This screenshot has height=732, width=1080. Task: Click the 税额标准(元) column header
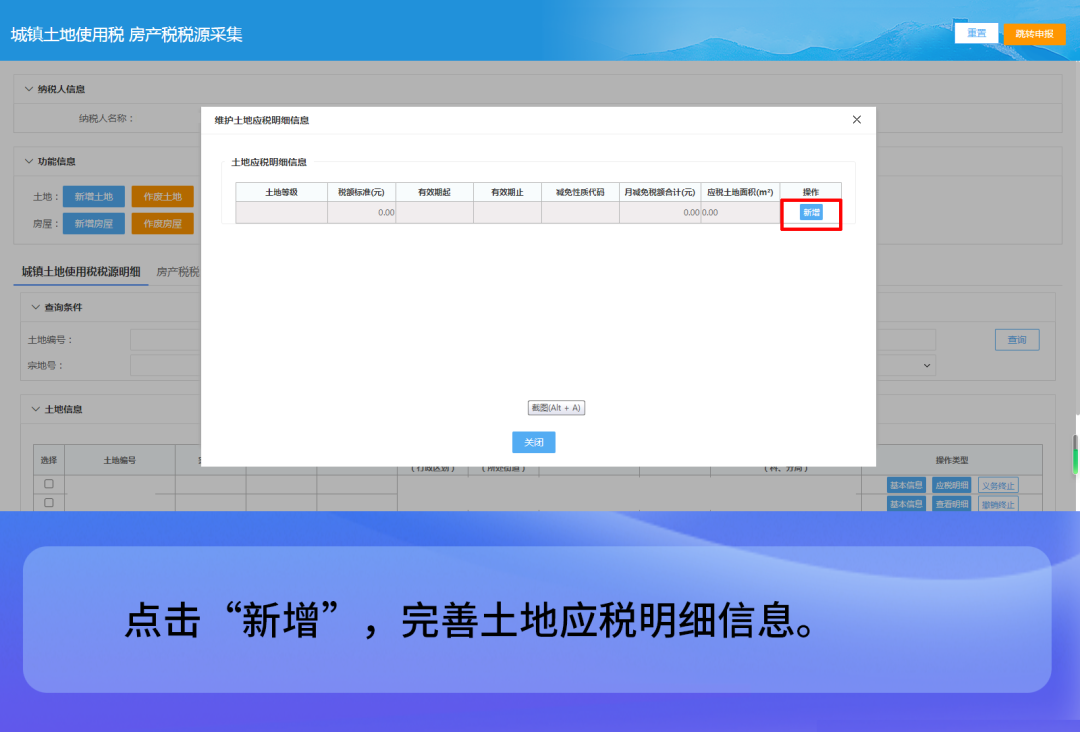361,192
